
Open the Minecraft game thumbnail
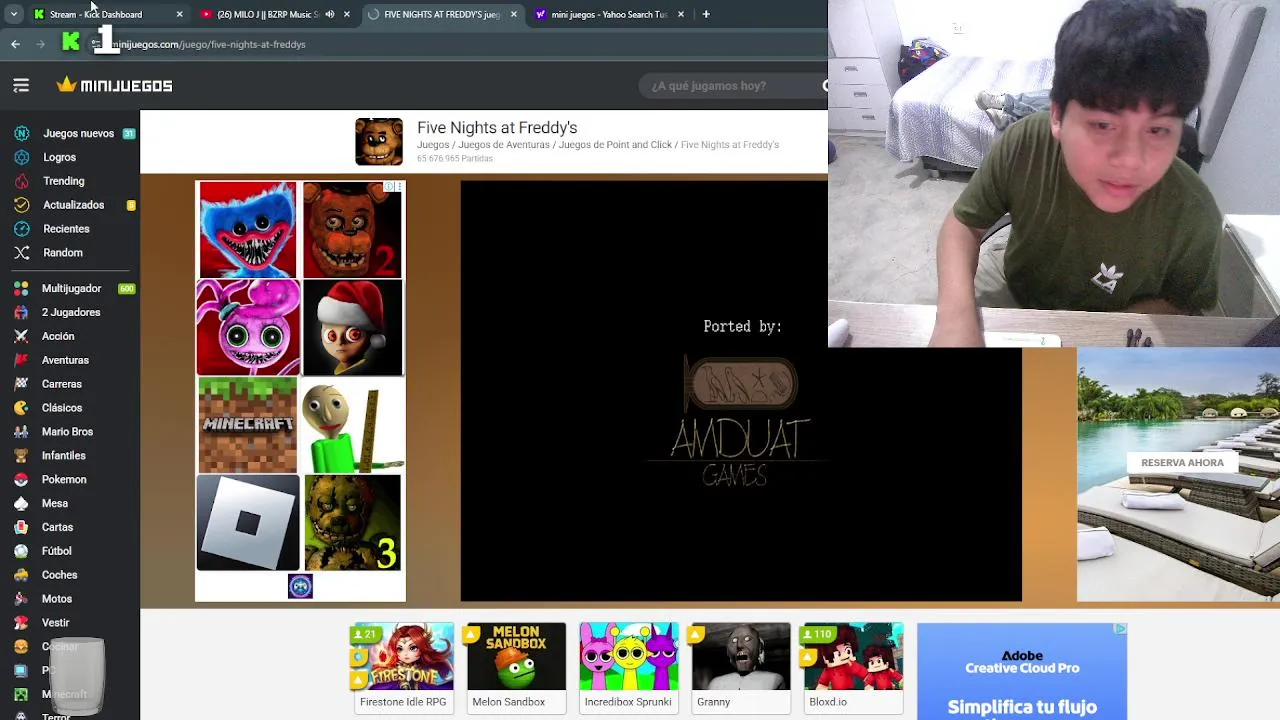point(248,425)
